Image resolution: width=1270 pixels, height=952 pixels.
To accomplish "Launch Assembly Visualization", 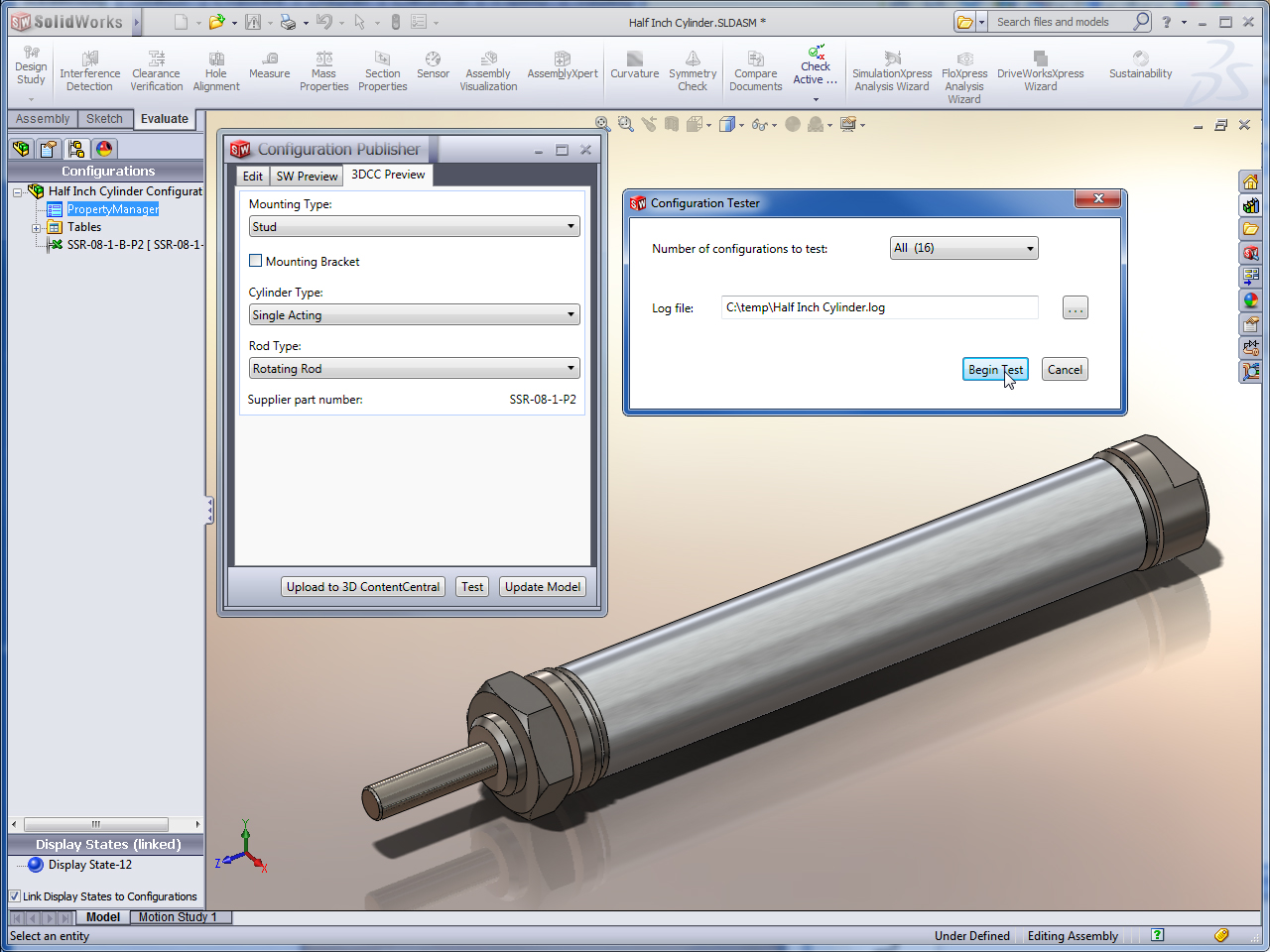I will coord(488,71).
